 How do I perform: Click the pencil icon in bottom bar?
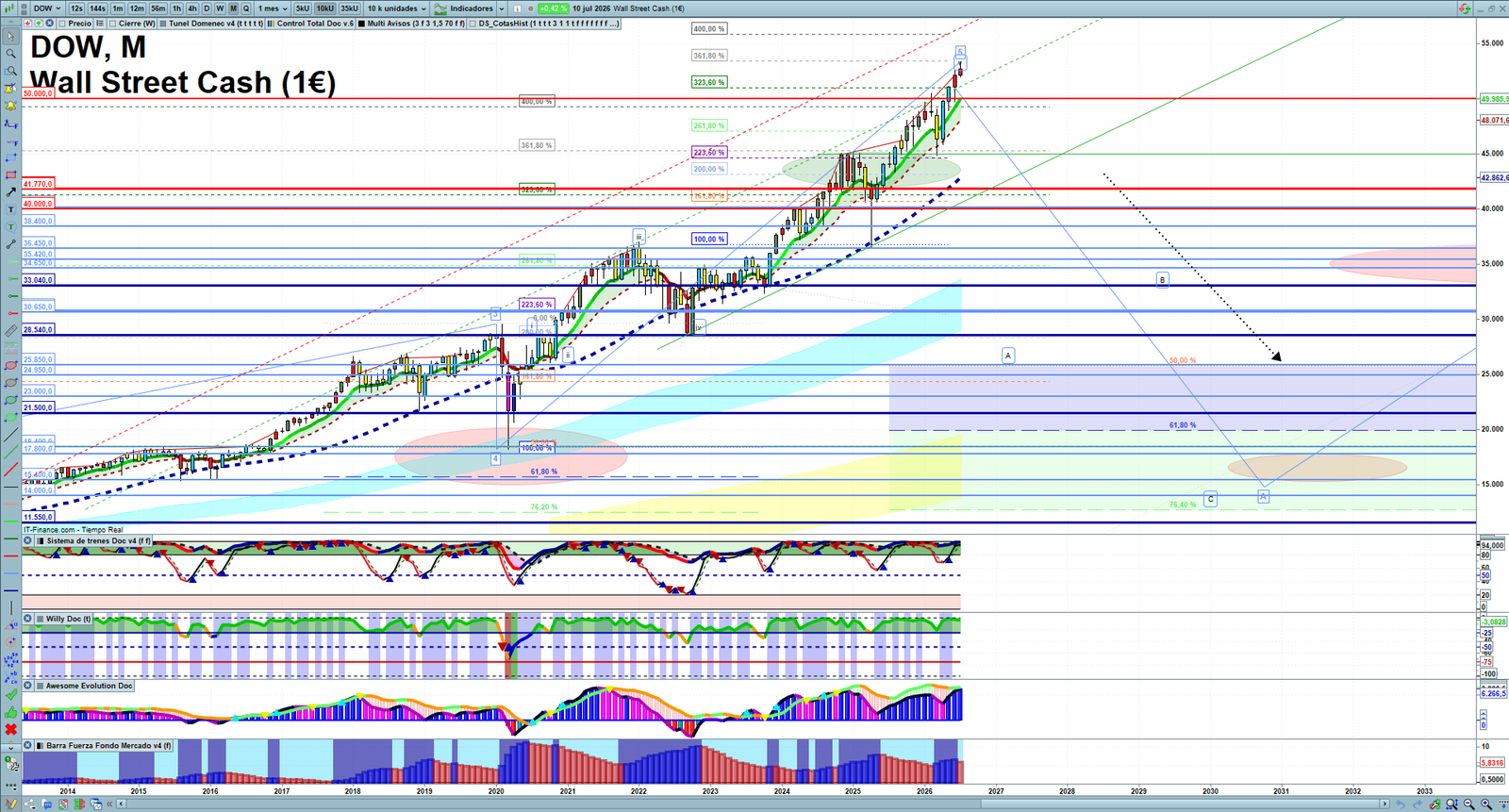11,804
